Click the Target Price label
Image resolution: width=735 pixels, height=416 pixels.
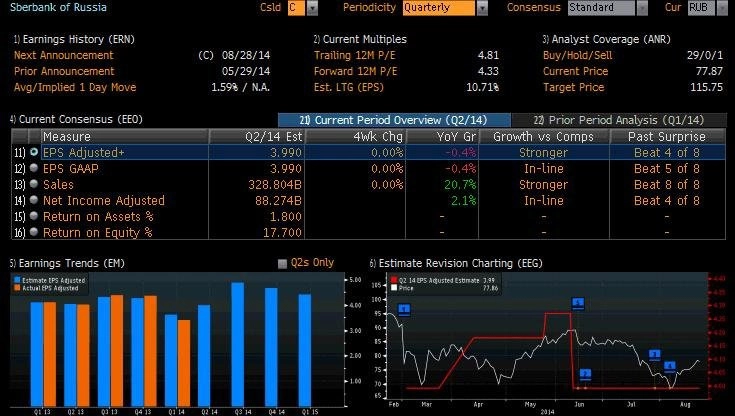click(x=574, y=87)
